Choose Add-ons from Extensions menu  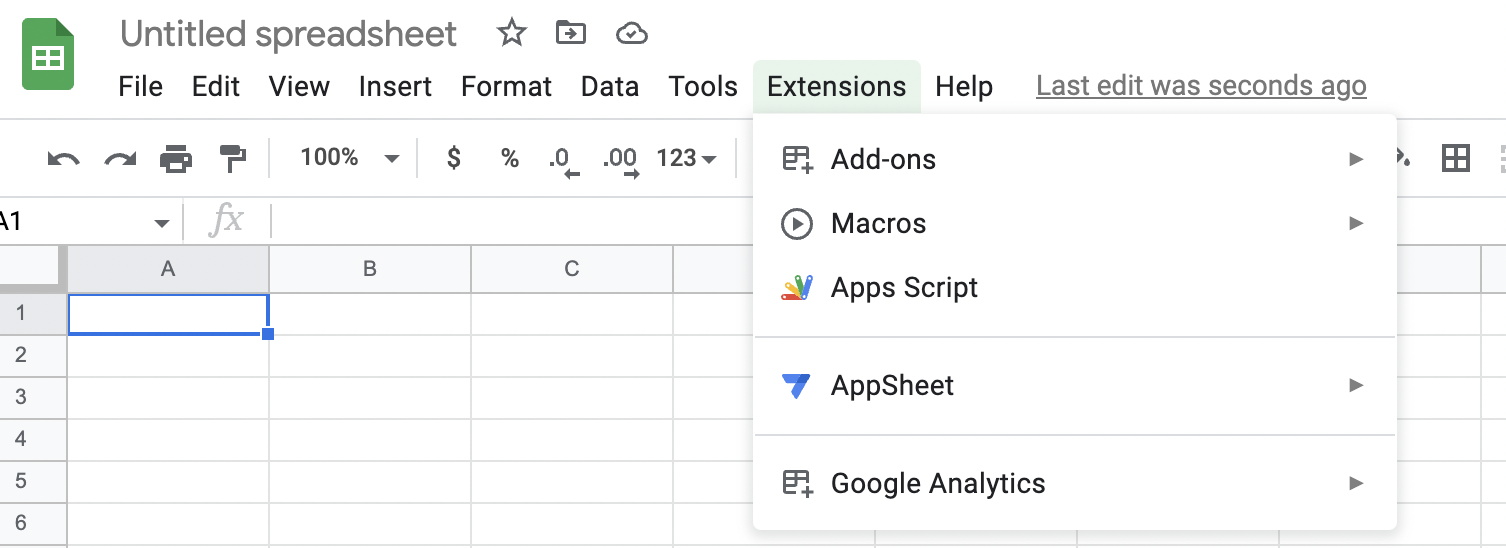[x=1074, y=159]
